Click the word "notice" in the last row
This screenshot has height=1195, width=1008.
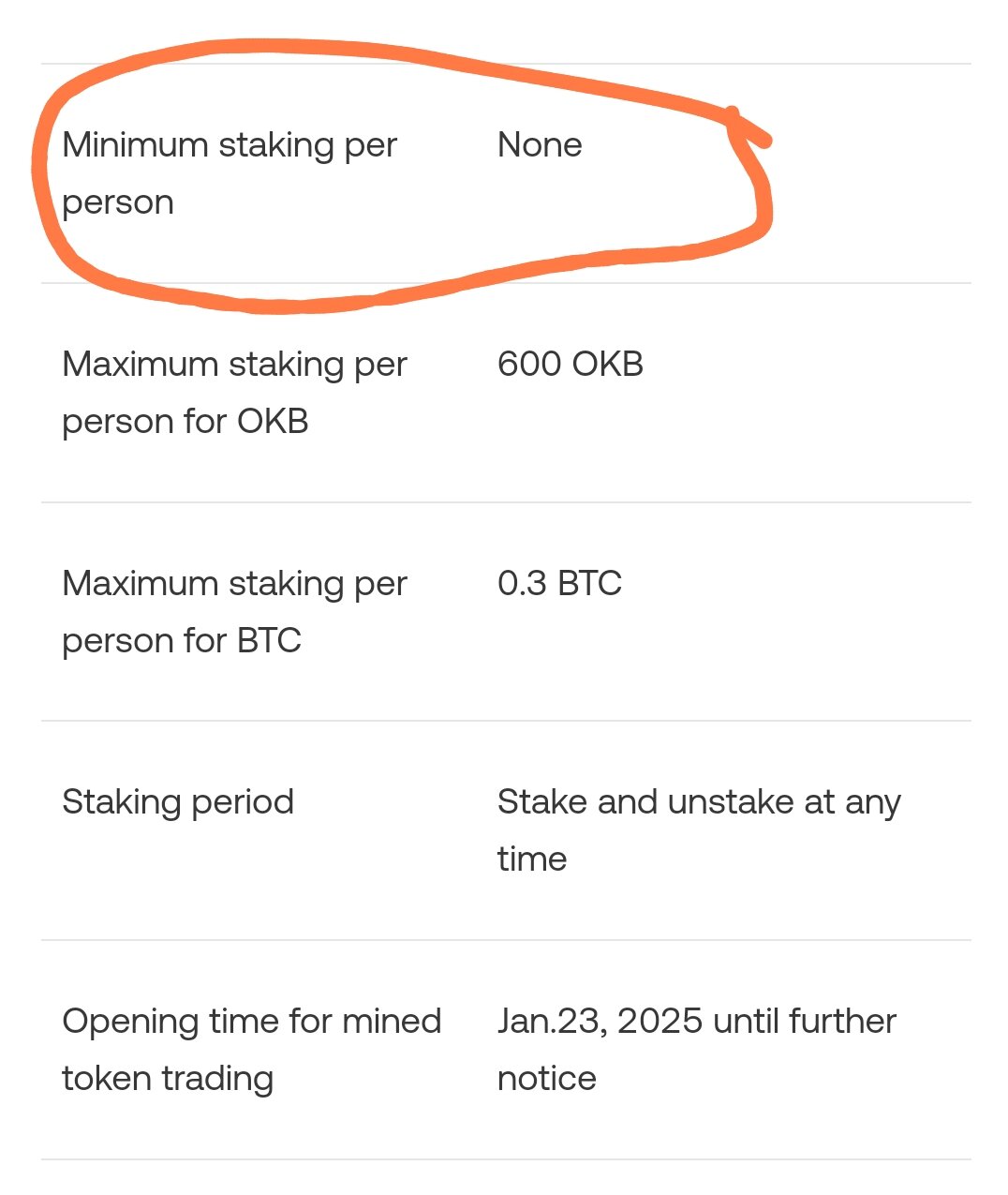(x=546, y=1079)
